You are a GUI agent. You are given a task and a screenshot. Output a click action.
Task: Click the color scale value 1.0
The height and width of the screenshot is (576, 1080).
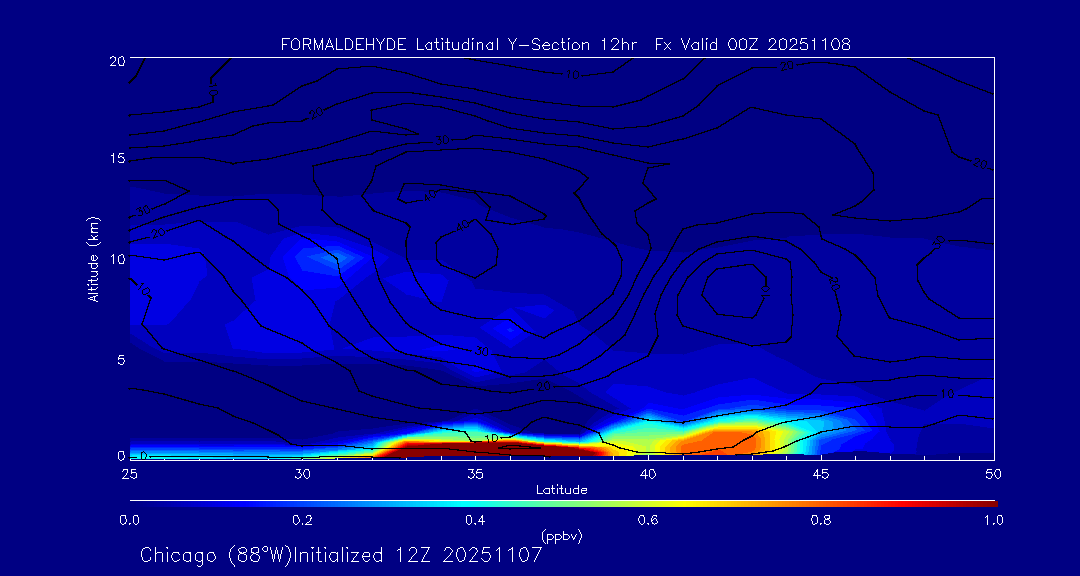point(993,520)
